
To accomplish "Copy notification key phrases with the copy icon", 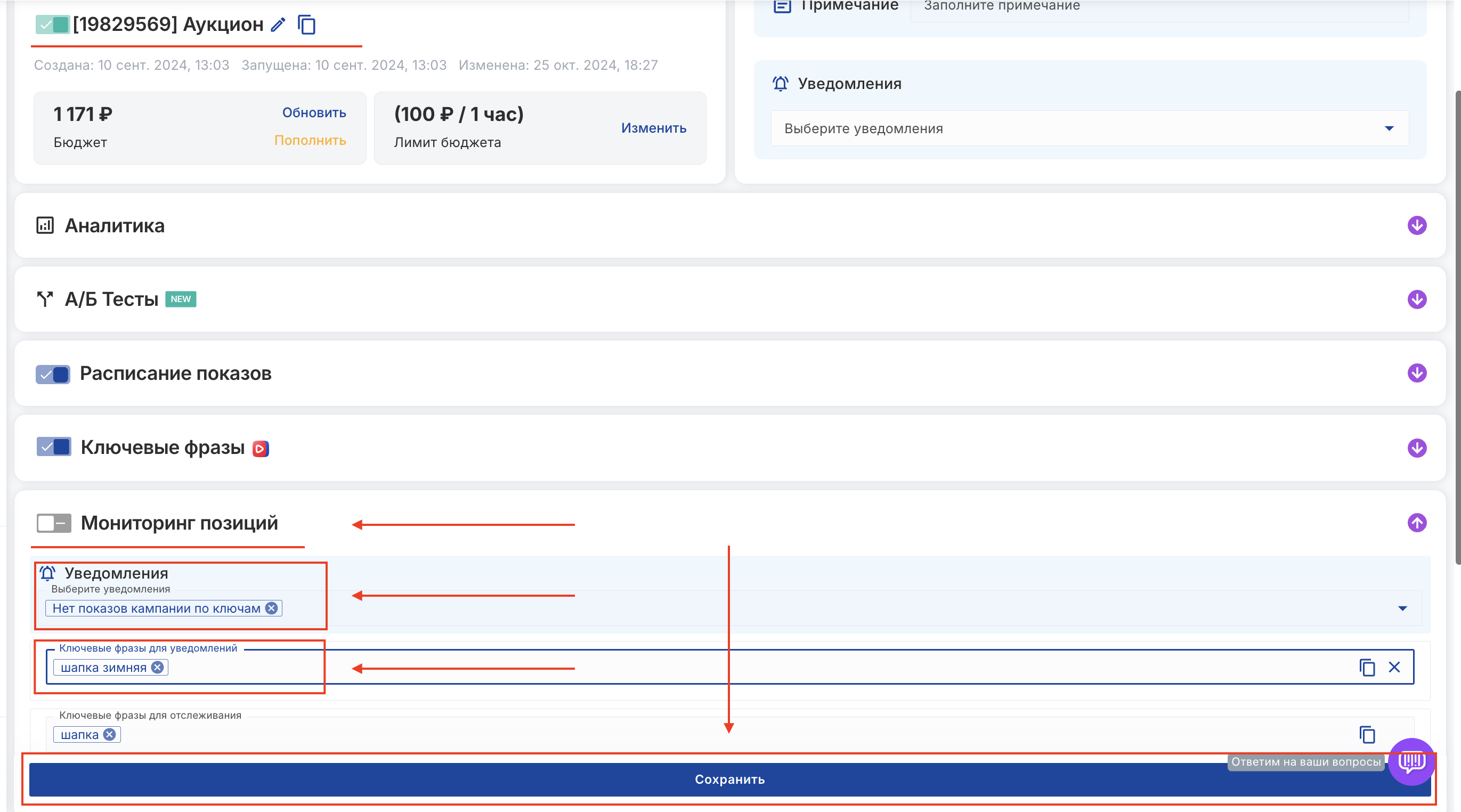I will click(1367, 668).
